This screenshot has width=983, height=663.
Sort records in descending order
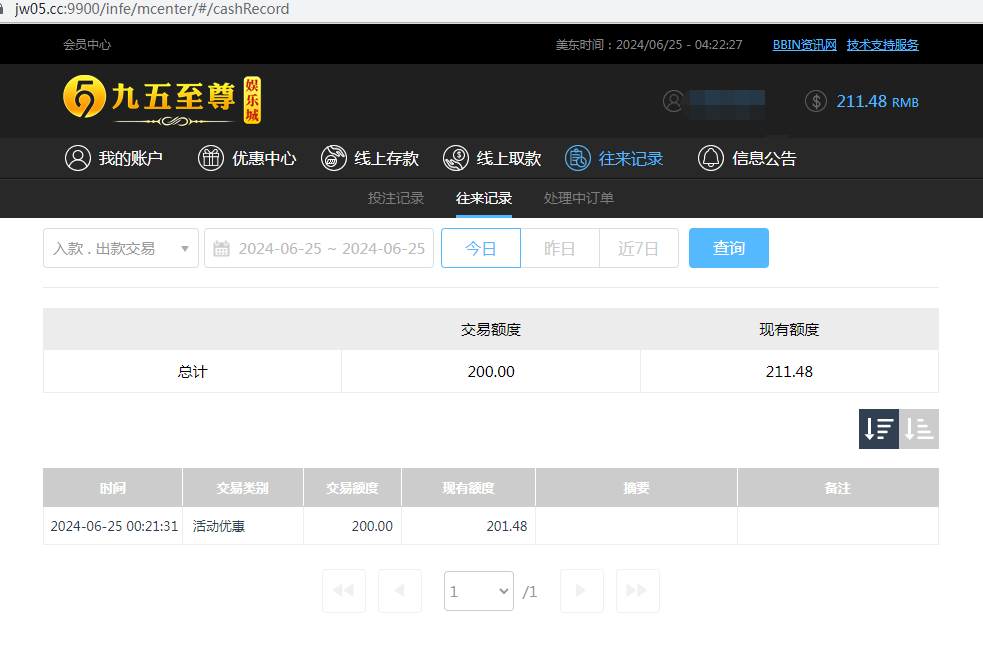[x=879, y=429]
